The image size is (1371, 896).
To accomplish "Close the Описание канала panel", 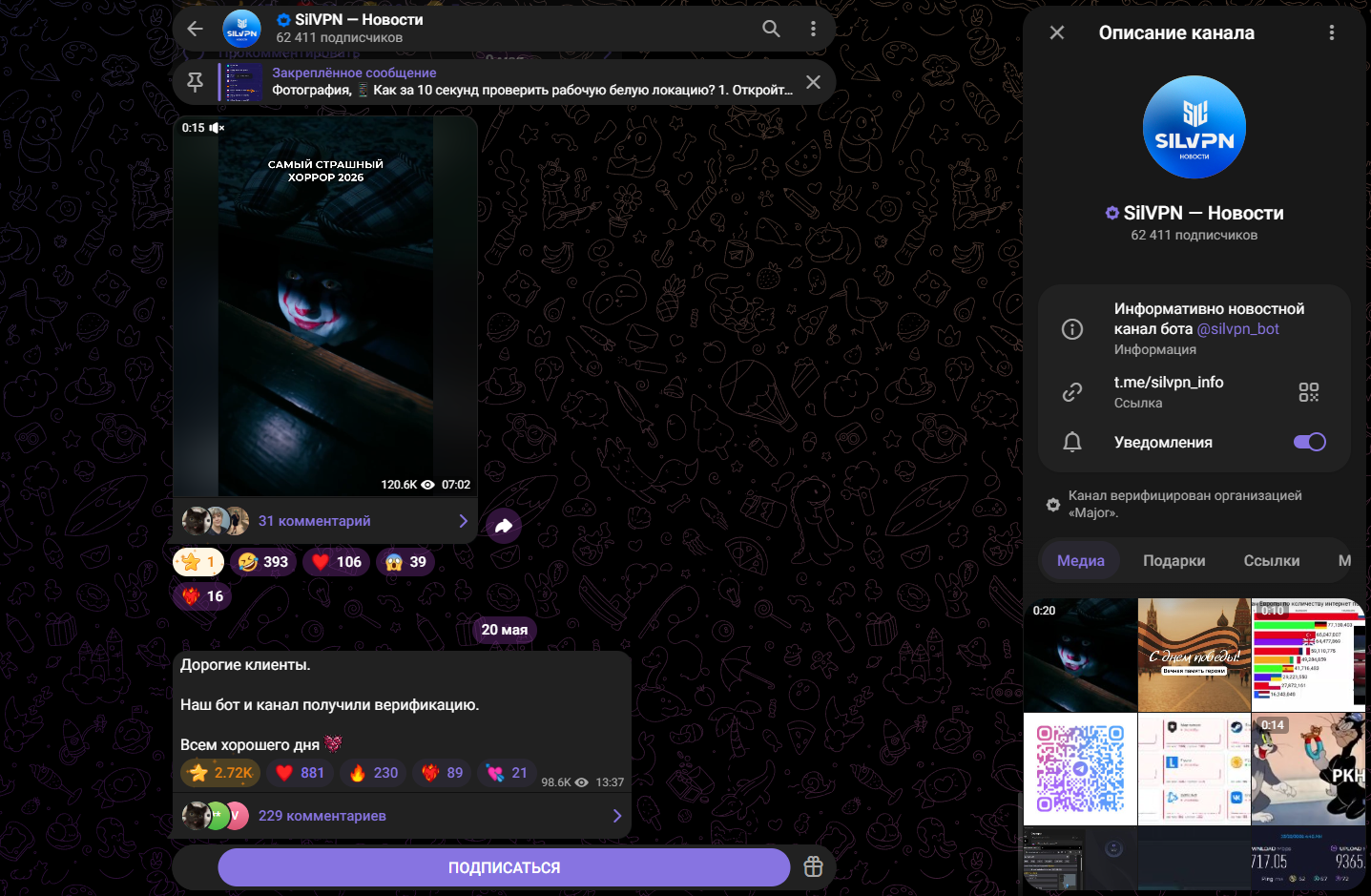I will click(1057, 32).
